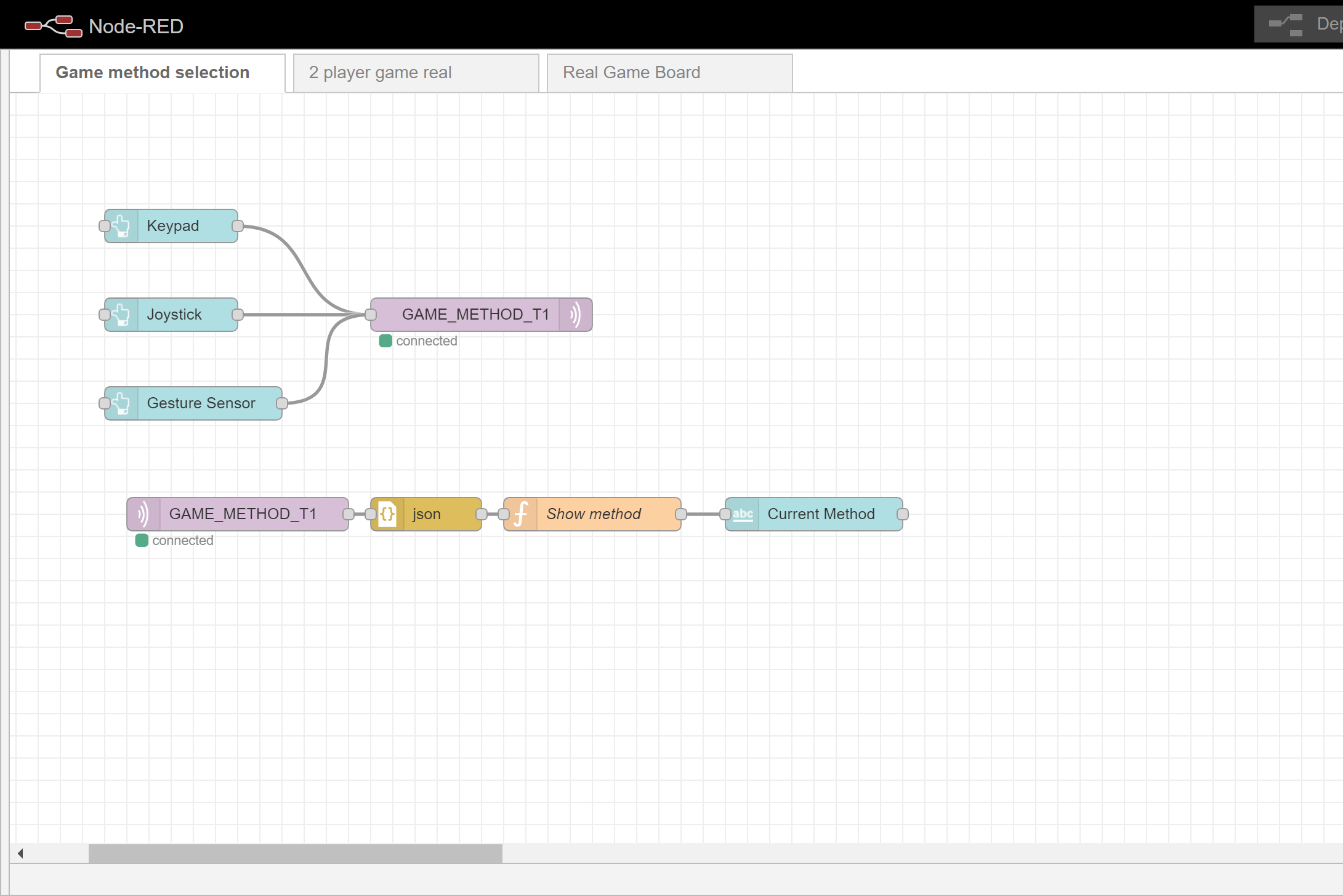Click the json node curly braces icon
The height and width of the screenshot is (896, 1343).
pos(387,514)
